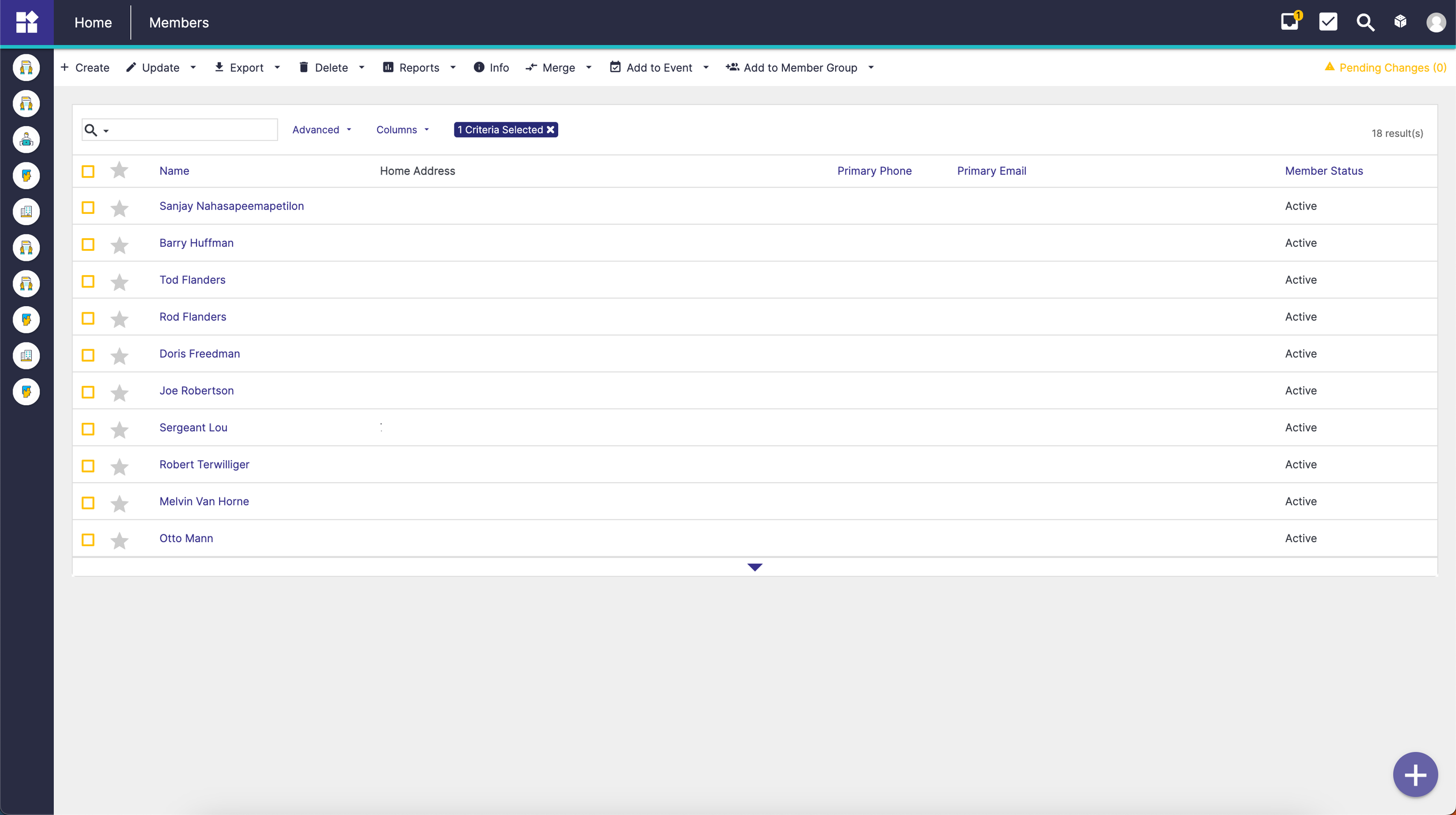Check the box for Tod Flanders

(88, 281)
